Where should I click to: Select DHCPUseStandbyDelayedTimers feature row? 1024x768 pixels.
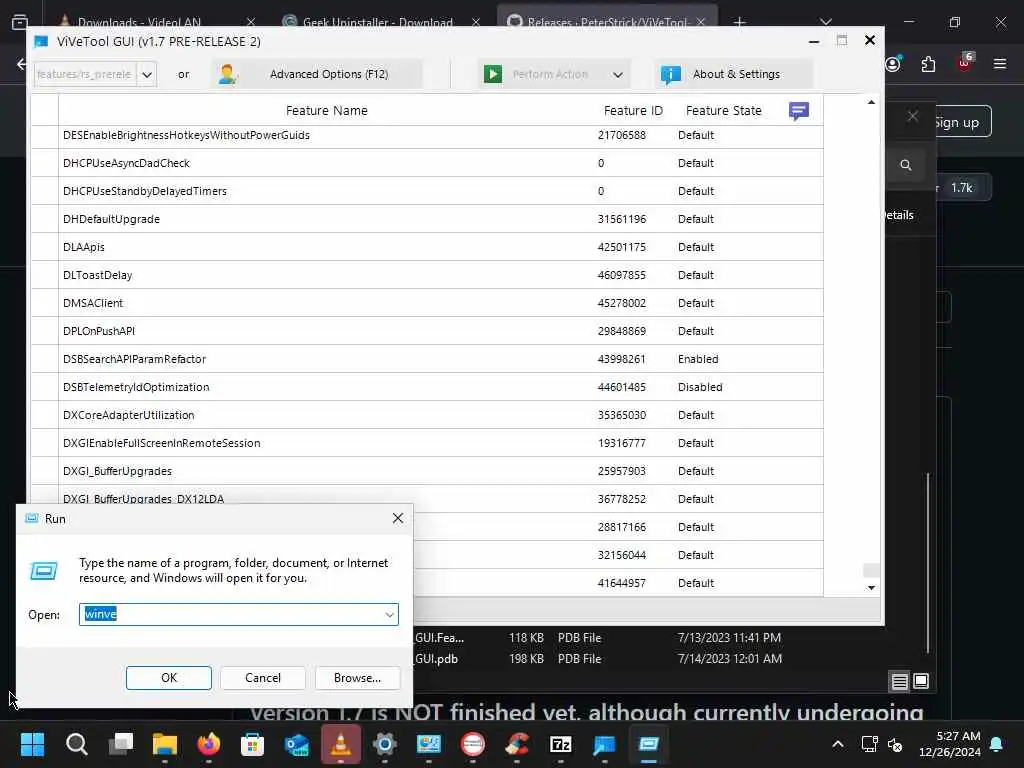tap(427, 191)
